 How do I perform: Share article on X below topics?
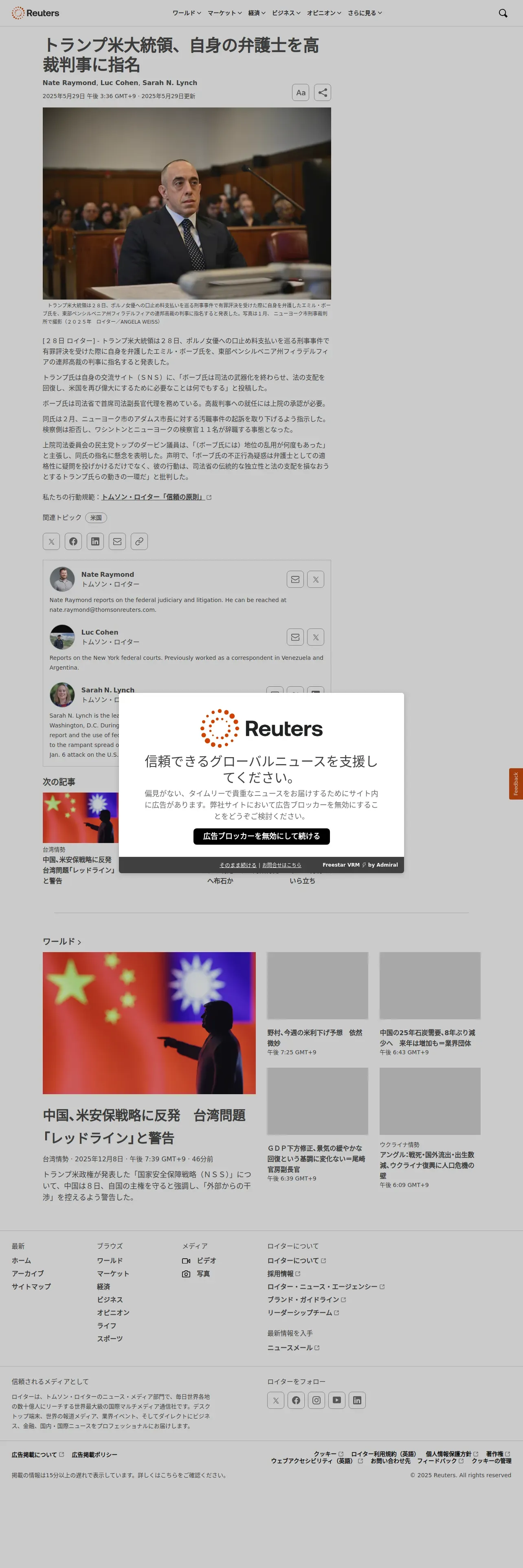point(51,541)
